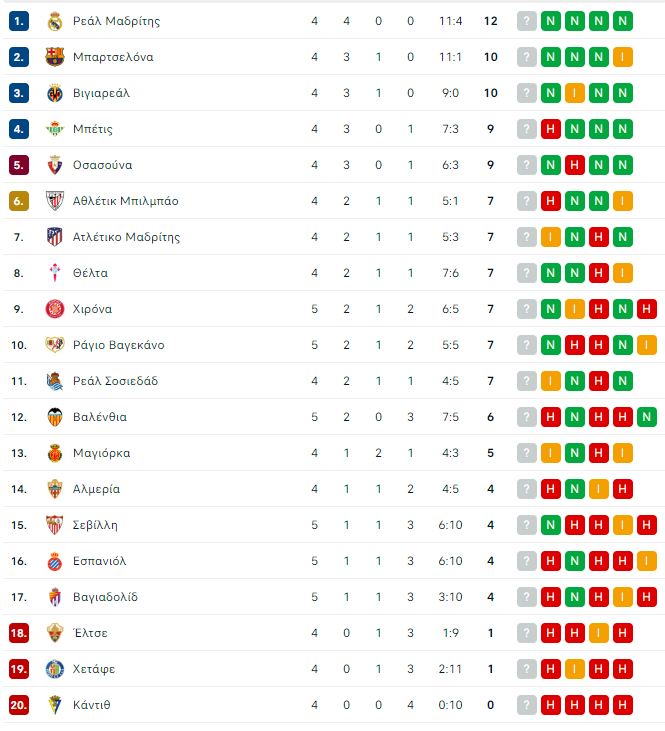Click the Atlético Madrid crest icon
The height and width of the screenshot is (731, 665).
coord(55,237)
